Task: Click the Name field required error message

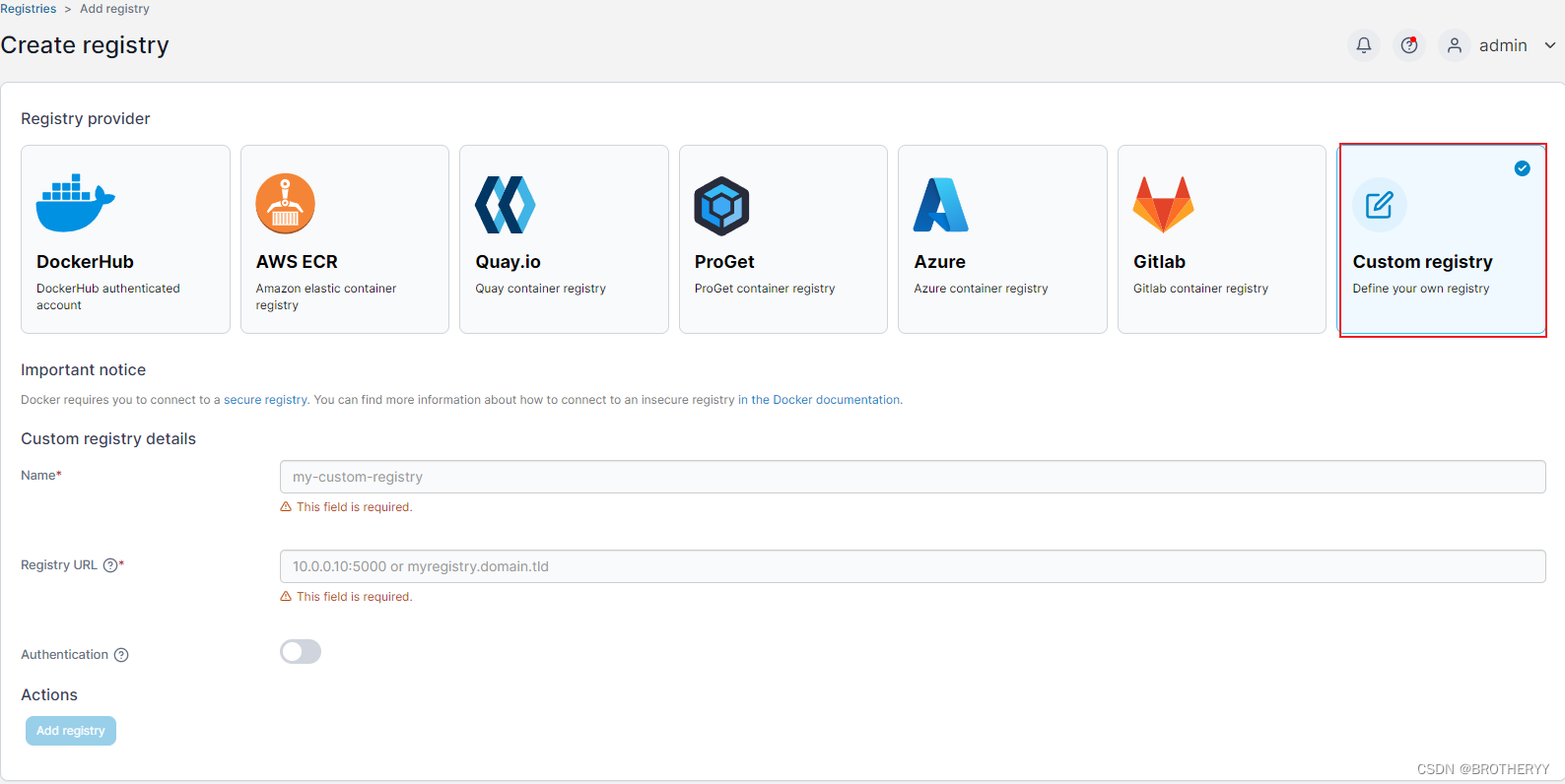Action: coord(346,507)
